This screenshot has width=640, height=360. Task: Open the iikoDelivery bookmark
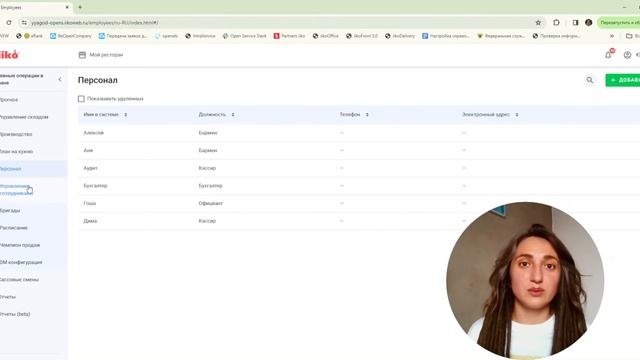tap(400, 36)
